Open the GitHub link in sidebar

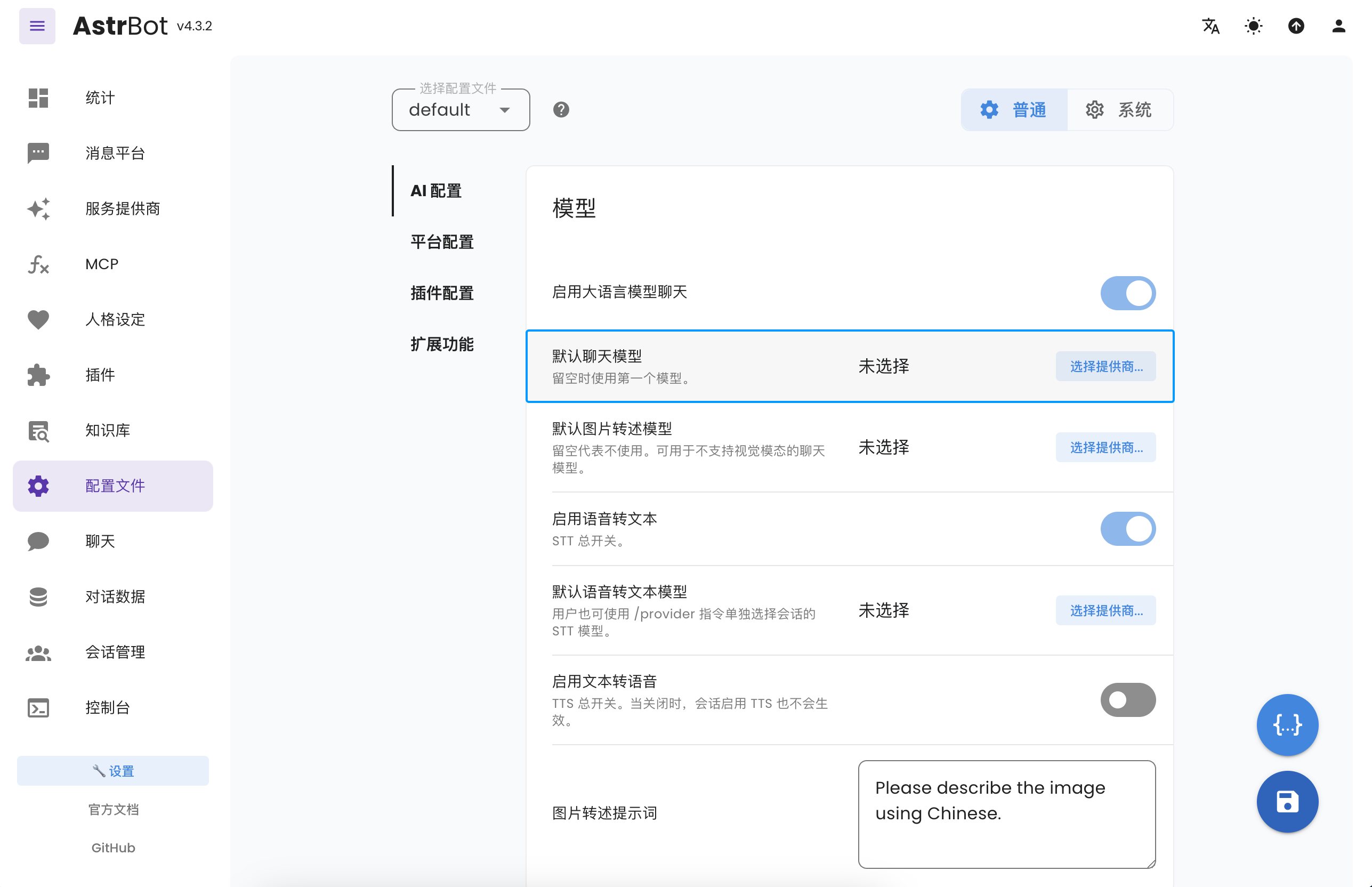(112, 847)
